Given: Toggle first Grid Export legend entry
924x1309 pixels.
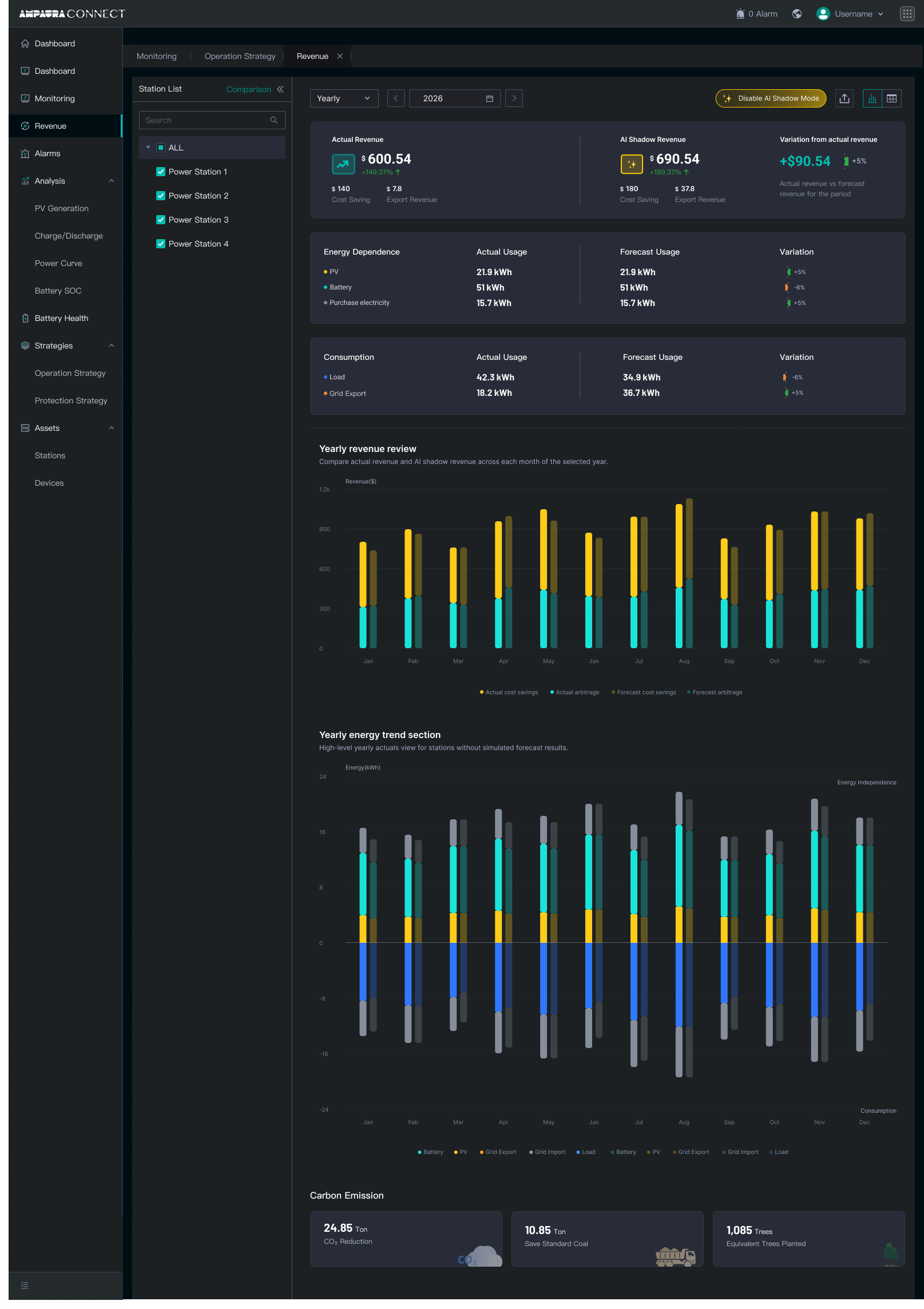Looking at the screenshot, I should pyautogui.click(x=498, y=1152).
